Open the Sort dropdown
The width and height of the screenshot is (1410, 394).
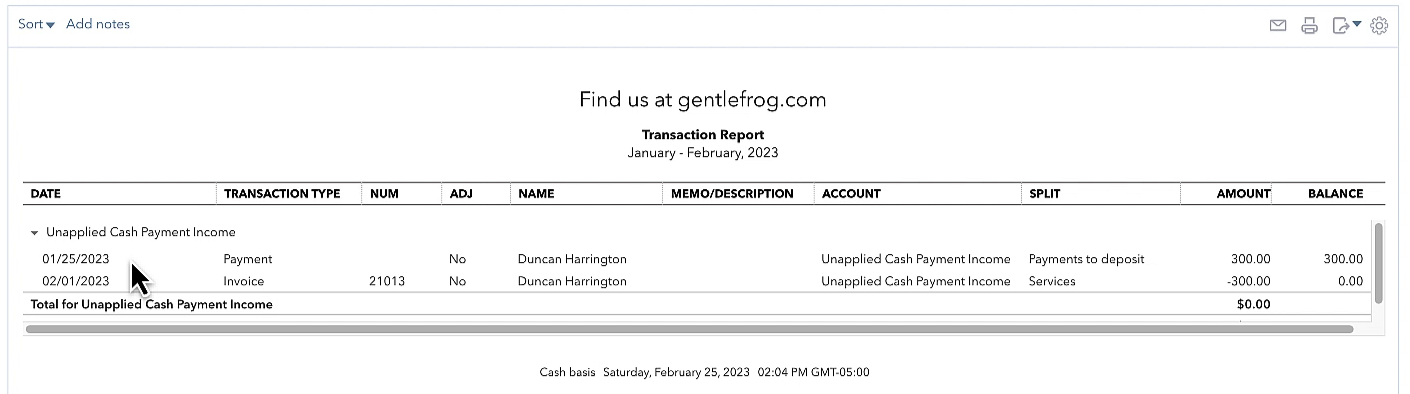pos(36,24)
